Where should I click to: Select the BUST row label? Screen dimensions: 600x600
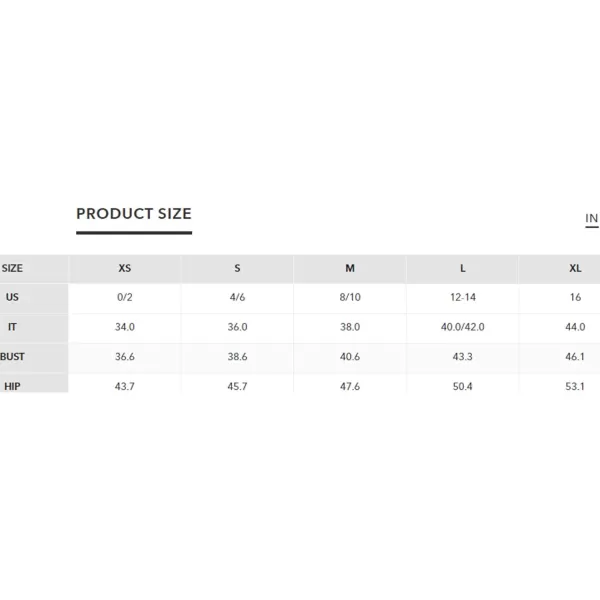pyautogui.click(x=12, y=357)
